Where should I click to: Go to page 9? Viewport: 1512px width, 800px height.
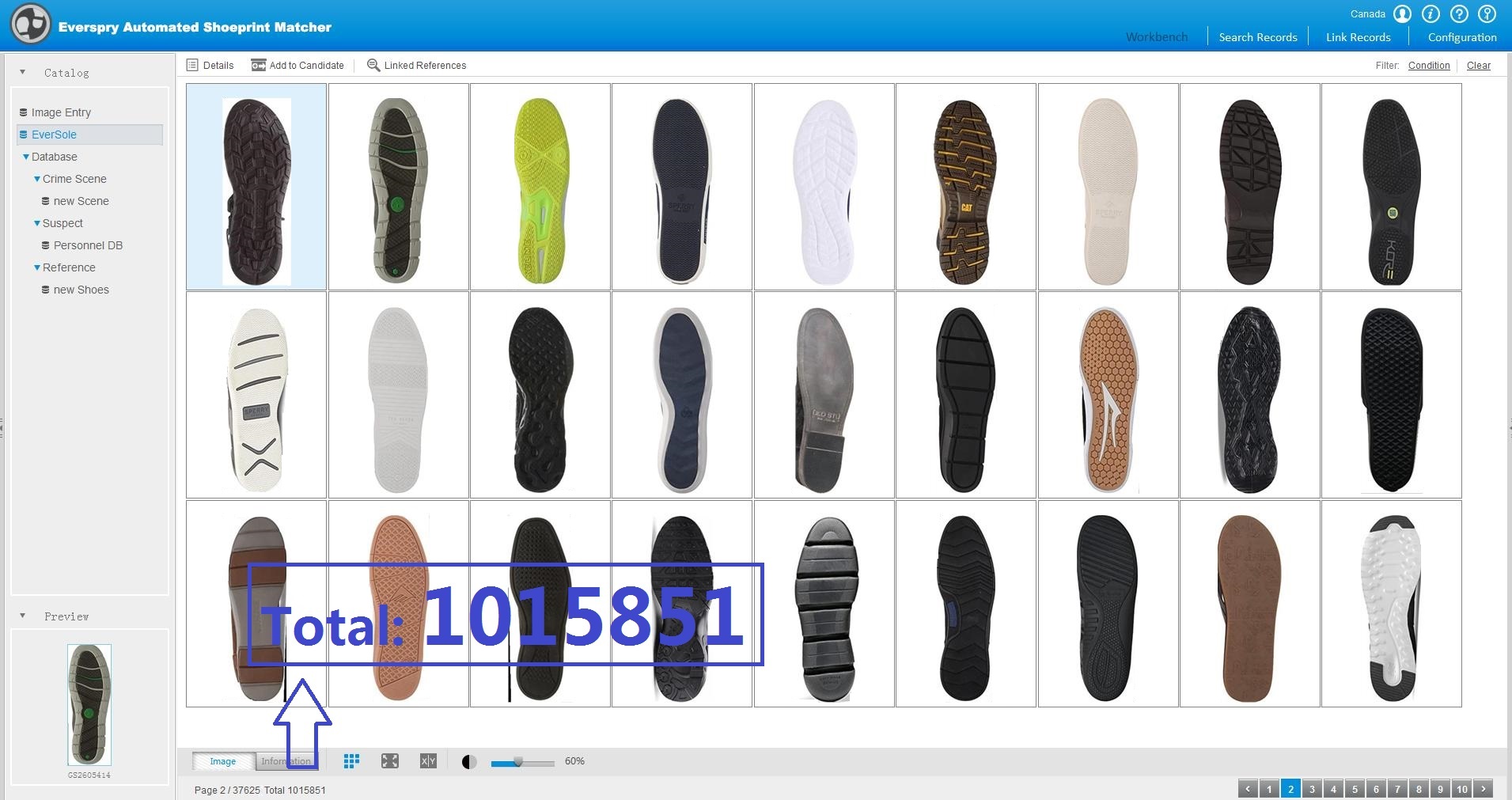(1440, 789)
